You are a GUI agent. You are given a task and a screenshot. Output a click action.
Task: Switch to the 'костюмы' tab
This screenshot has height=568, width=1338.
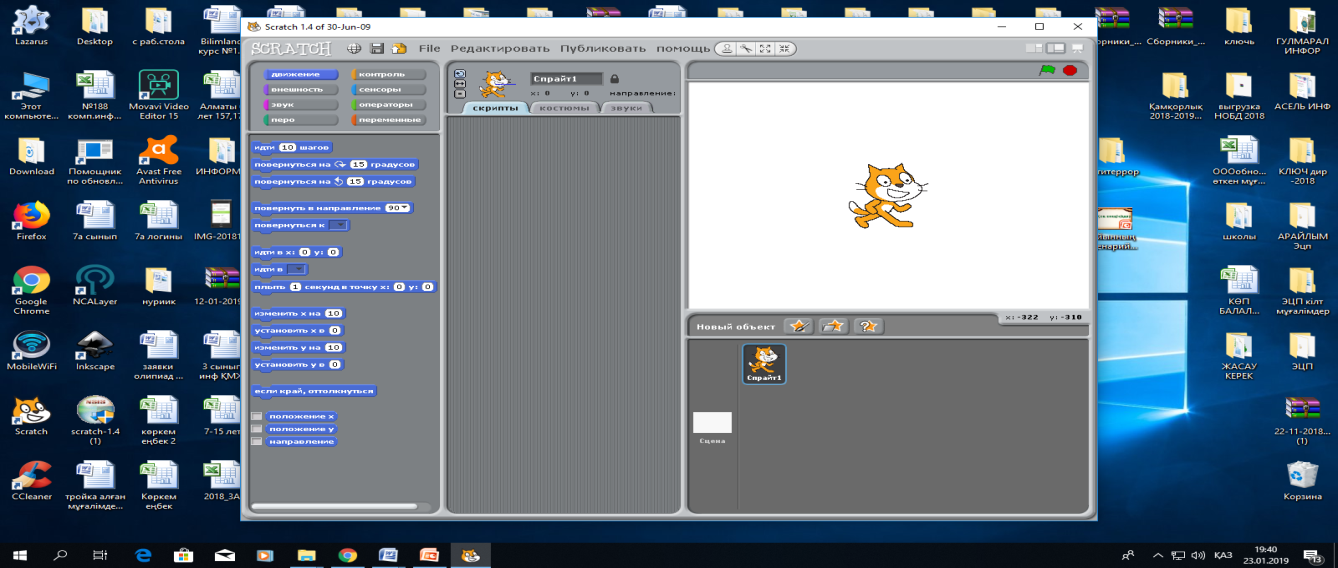[x=564, y=108]
